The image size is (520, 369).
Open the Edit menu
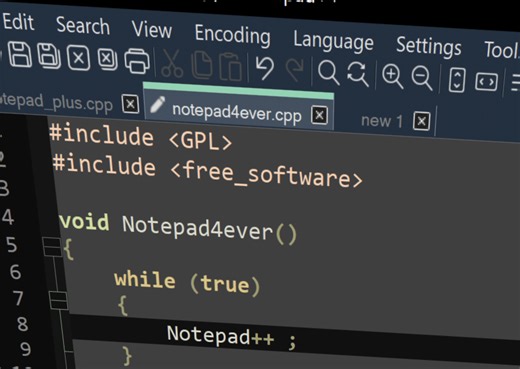tap(18, 22)
